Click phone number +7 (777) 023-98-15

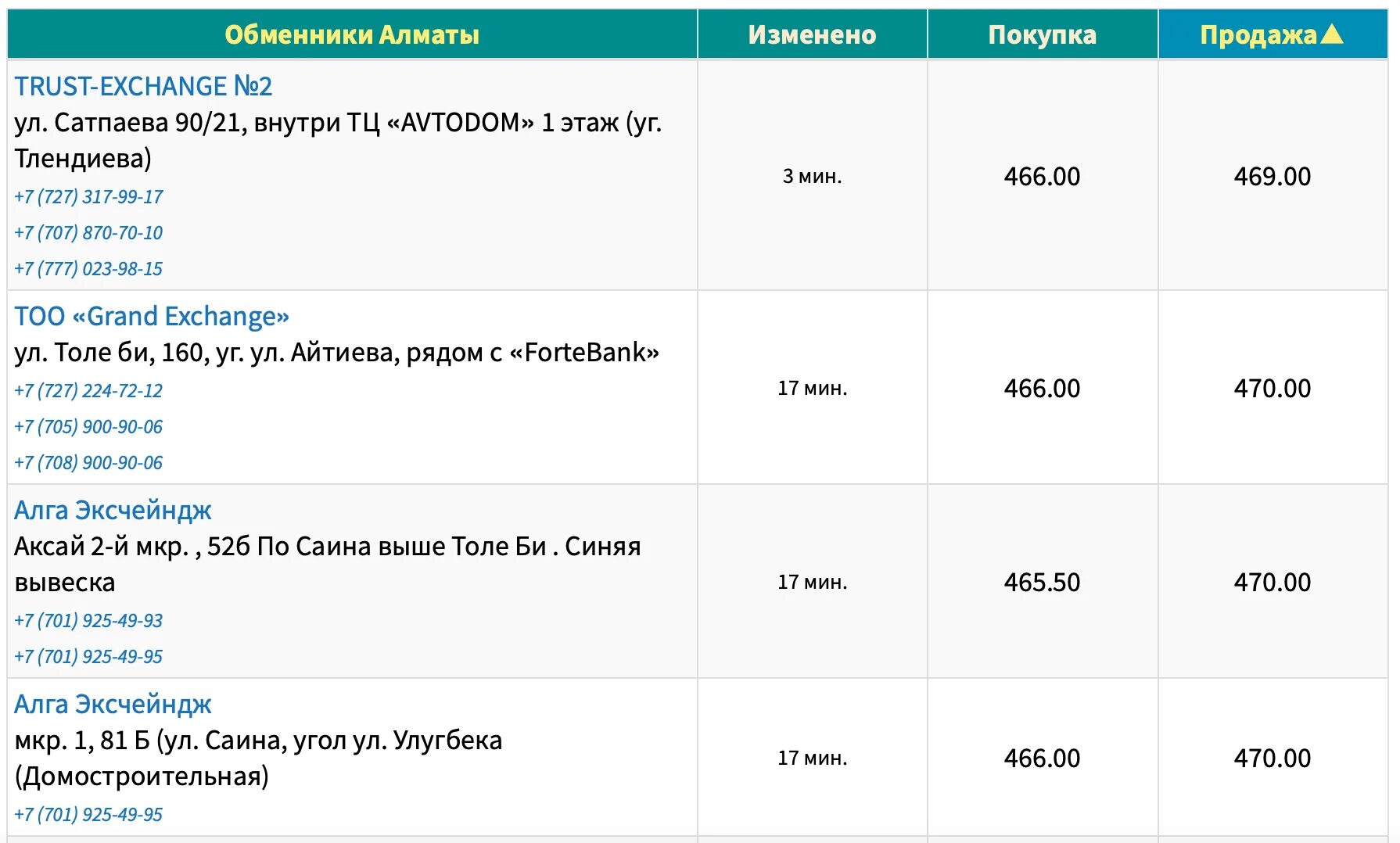click(88, 268)
